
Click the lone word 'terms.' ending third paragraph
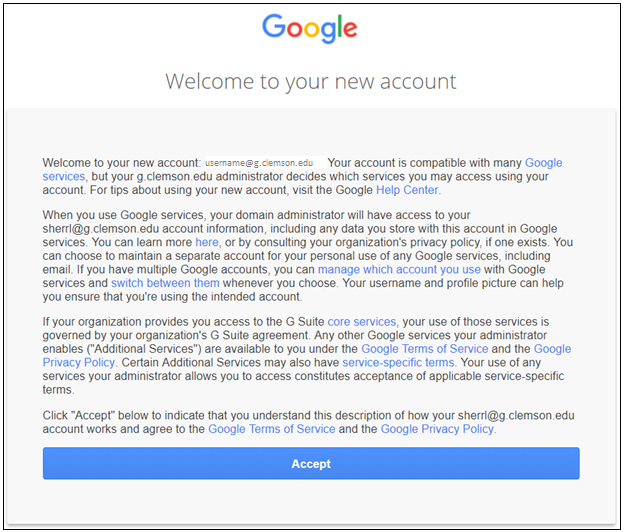(58, 390)
